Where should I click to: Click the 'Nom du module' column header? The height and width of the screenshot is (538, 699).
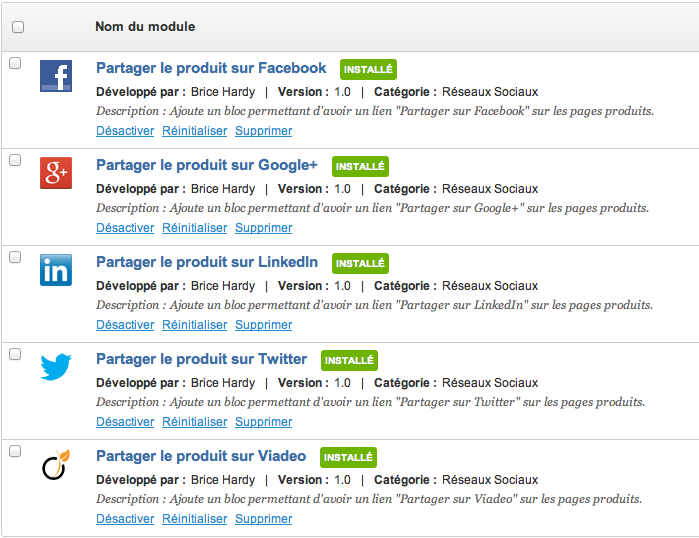[145, 27]
